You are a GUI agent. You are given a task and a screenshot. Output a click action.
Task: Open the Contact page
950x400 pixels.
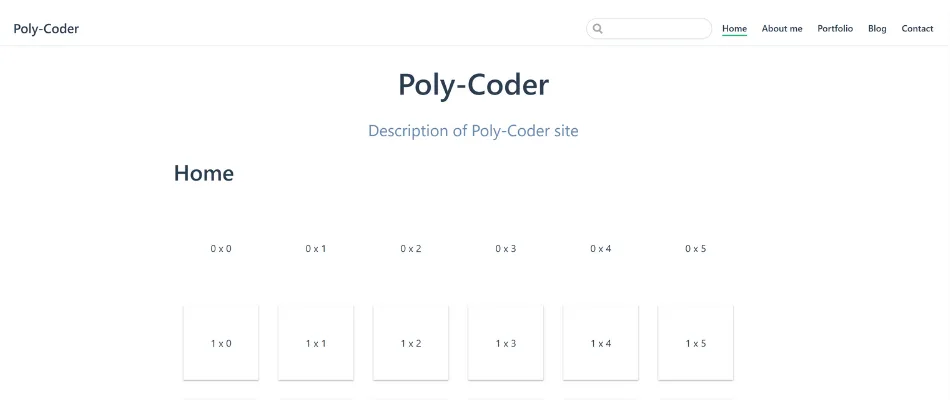click(x=917, y=29)
